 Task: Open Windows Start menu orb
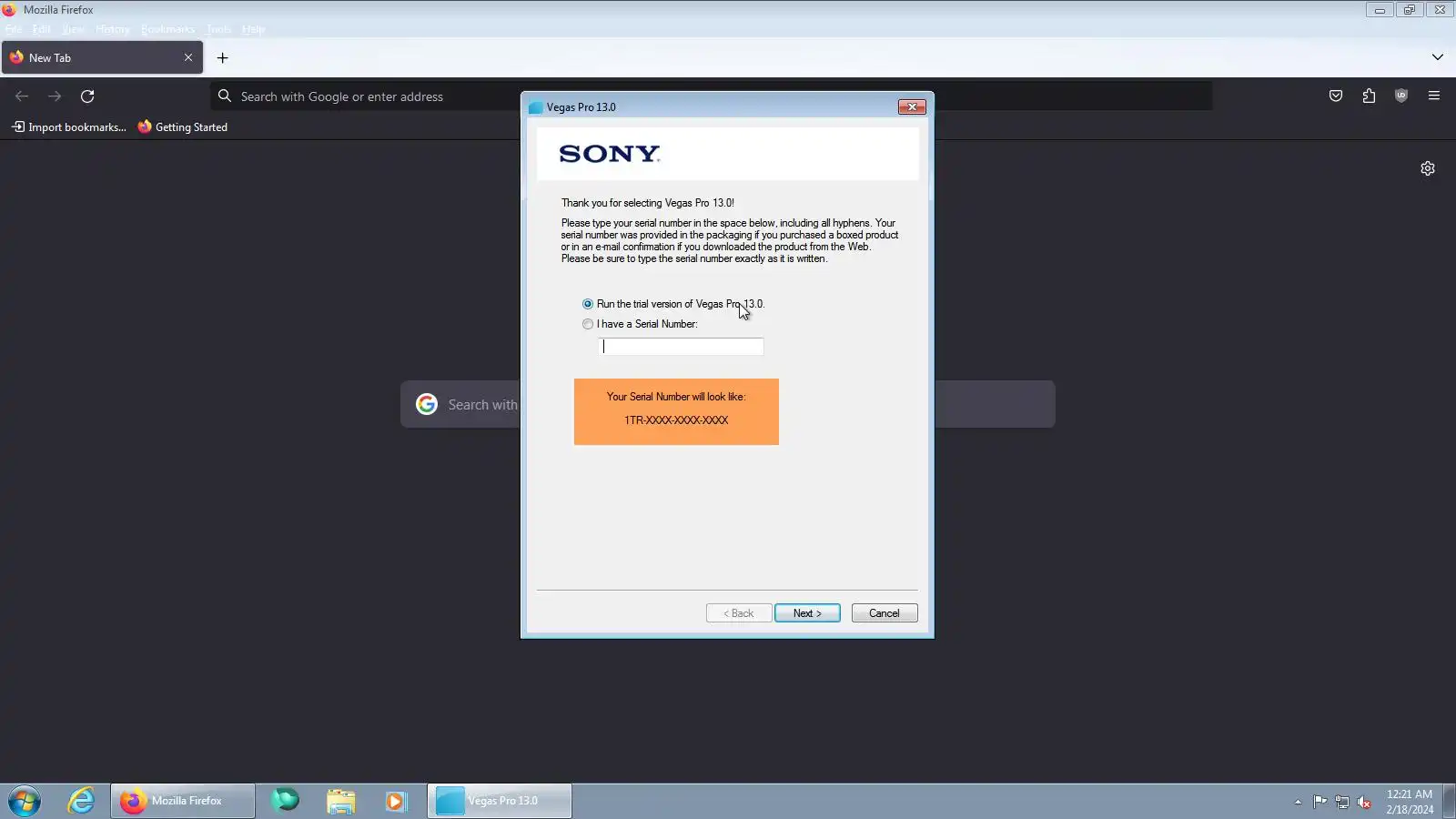pos(25,801)
